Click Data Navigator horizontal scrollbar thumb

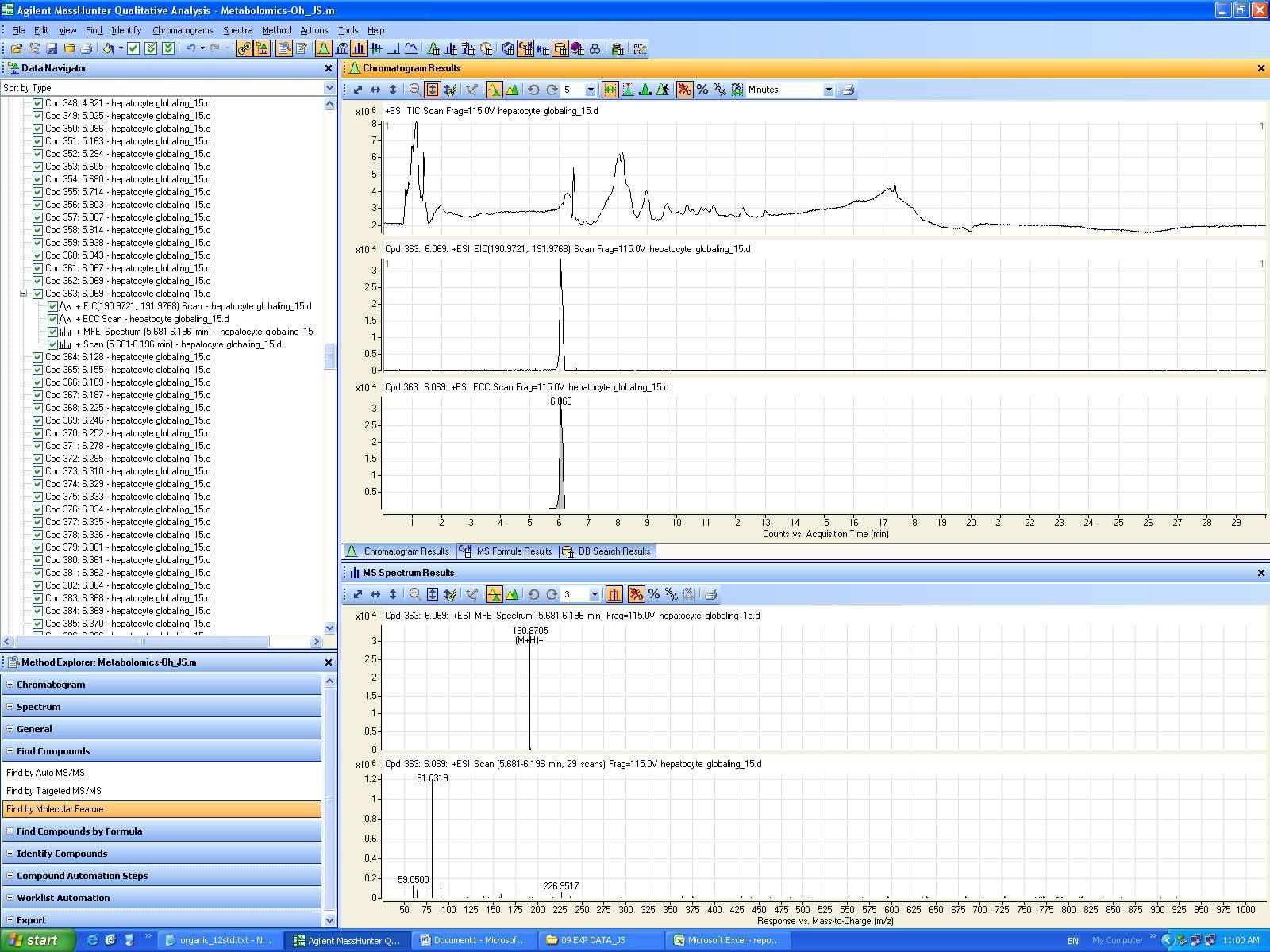pyautogui.click(x=143, y=641)
